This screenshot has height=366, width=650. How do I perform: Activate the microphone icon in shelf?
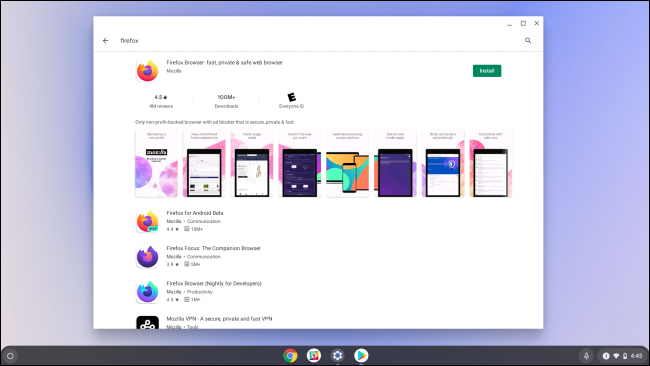586,356
